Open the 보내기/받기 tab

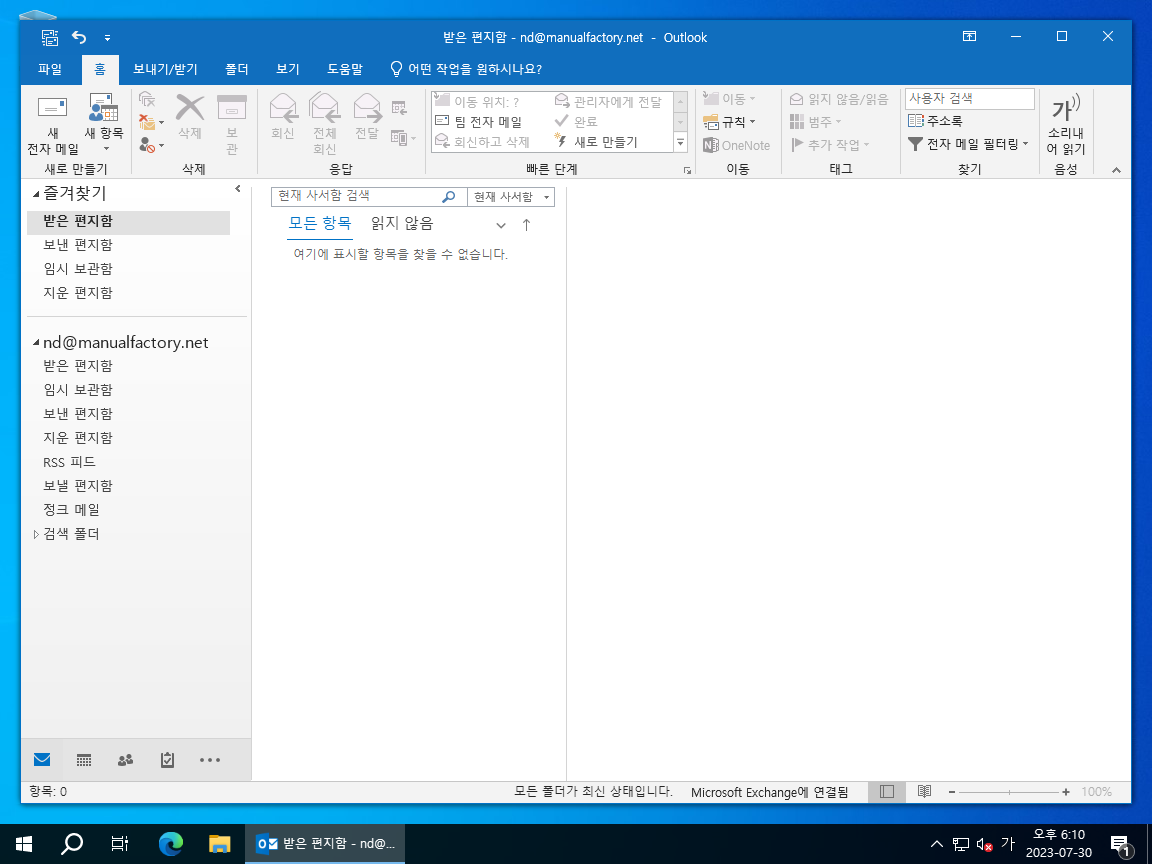click(x=165, y=69)
